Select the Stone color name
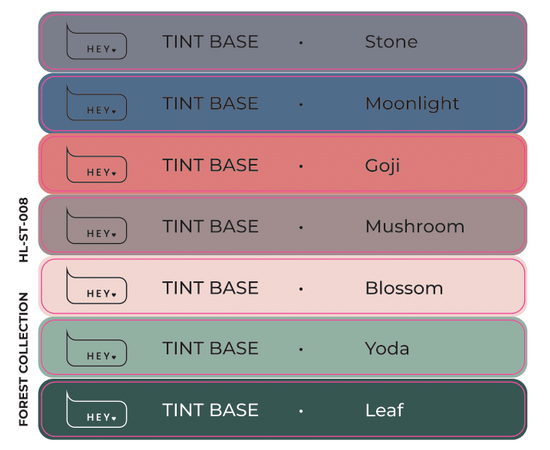Image resolution: width=550 pixels, height=450 pixels. pos(391,42)
